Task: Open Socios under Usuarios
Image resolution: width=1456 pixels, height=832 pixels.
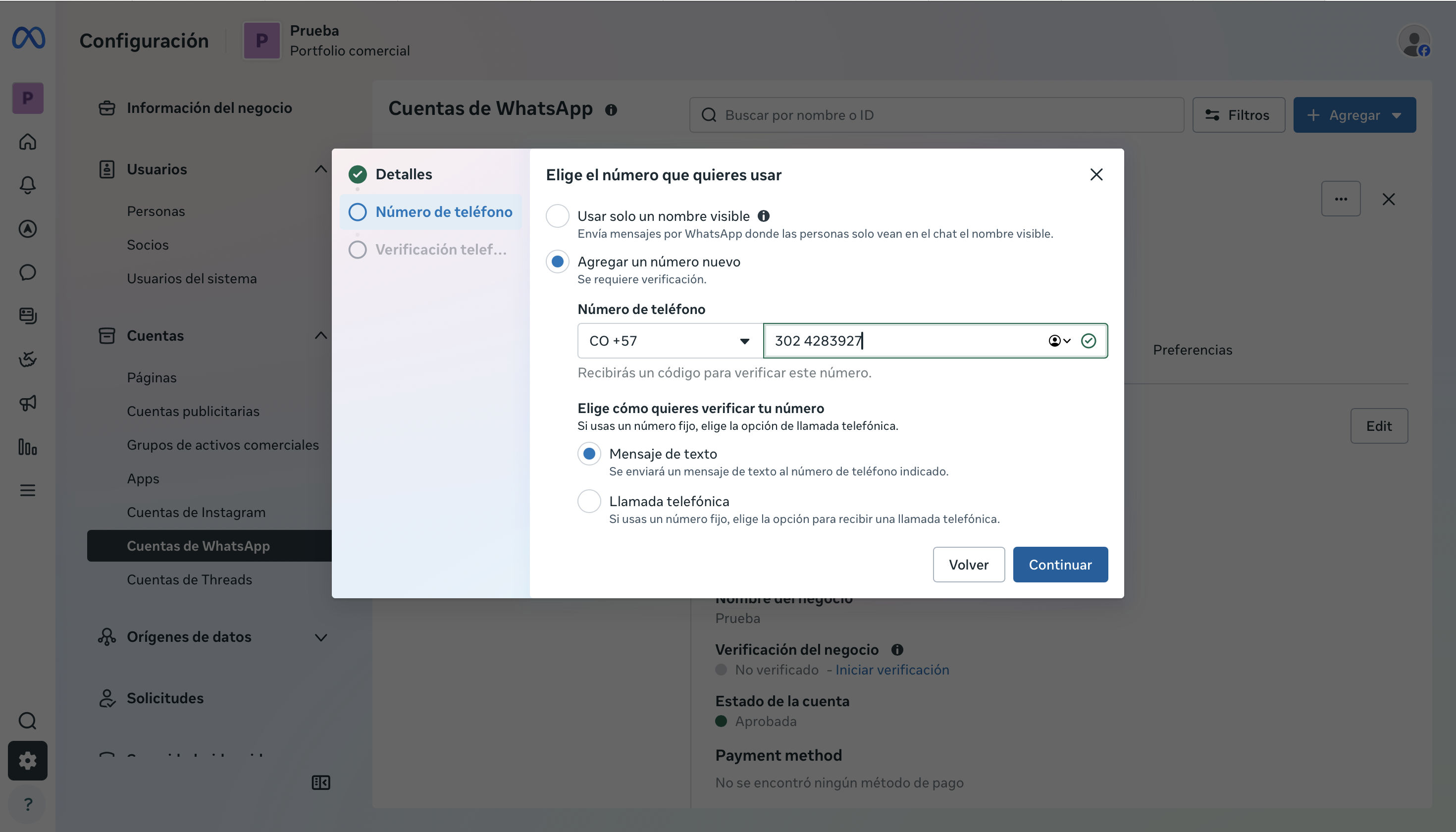Action: [148, 245]
